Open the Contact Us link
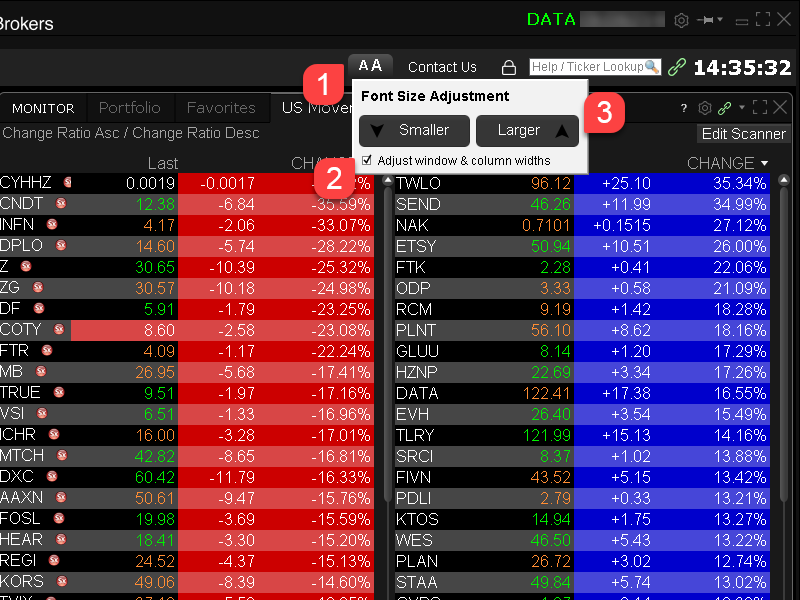 pos(442,67)
